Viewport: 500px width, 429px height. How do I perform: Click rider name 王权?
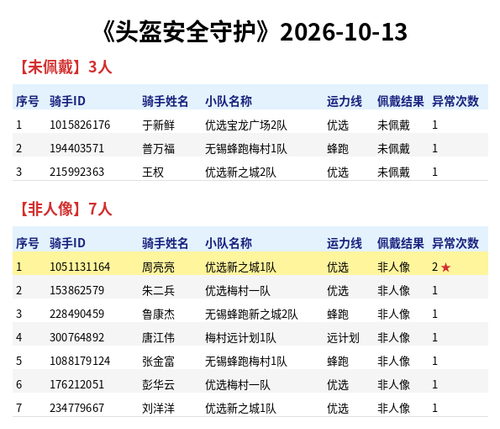tap(153, 172)
